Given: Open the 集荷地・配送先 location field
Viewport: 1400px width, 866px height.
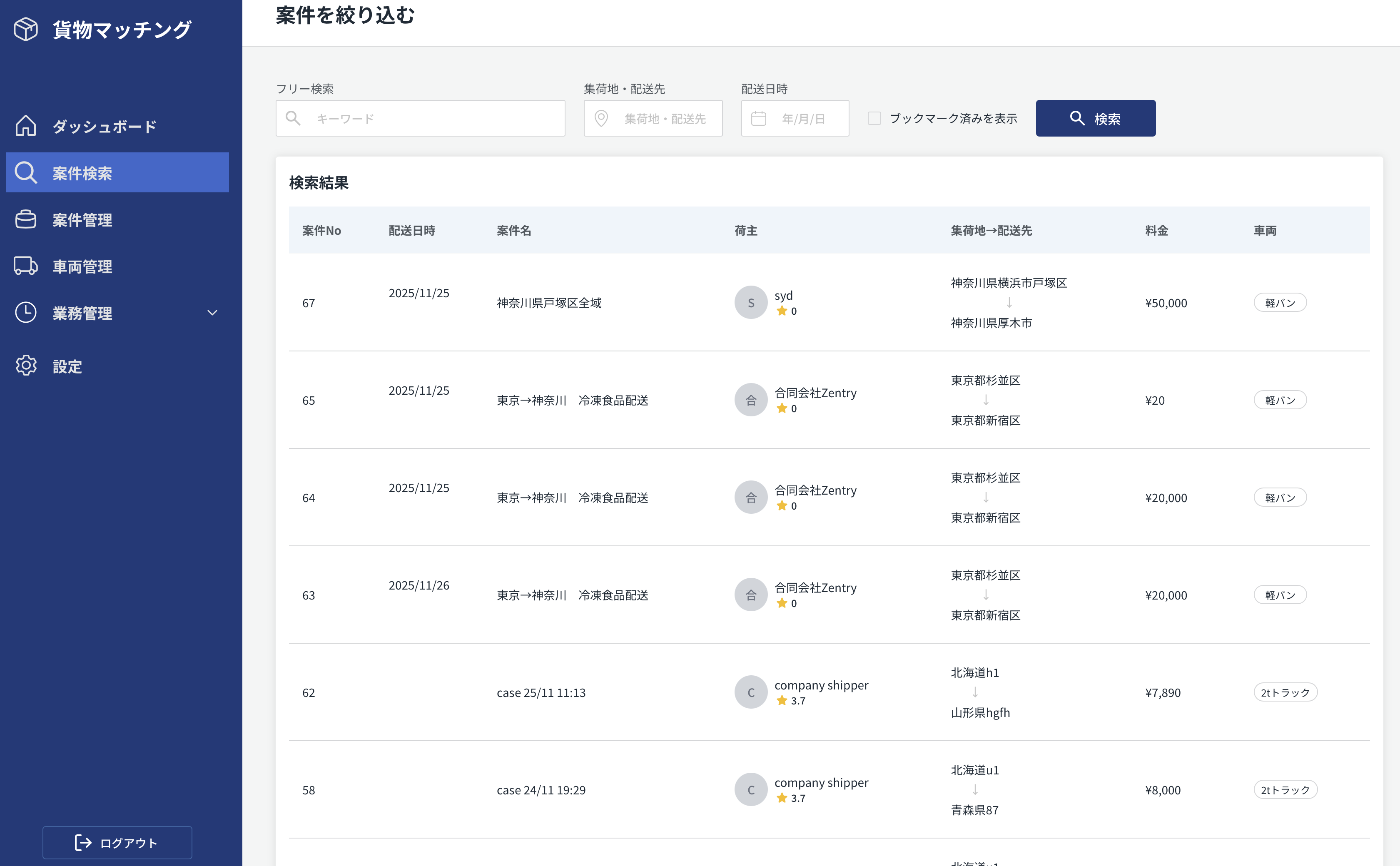Looking at the screenshot, I should pos(665,119).
